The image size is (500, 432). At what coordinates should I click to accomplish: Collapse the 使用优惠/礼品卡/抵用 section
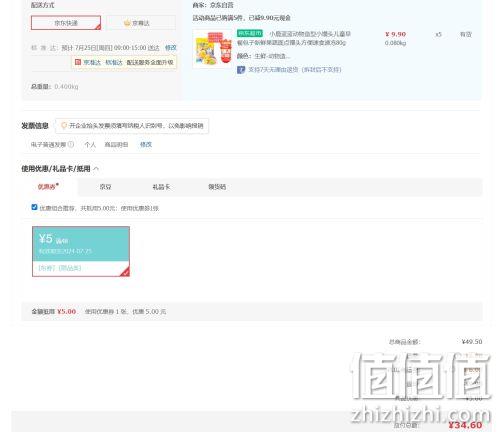pos(96,169)
